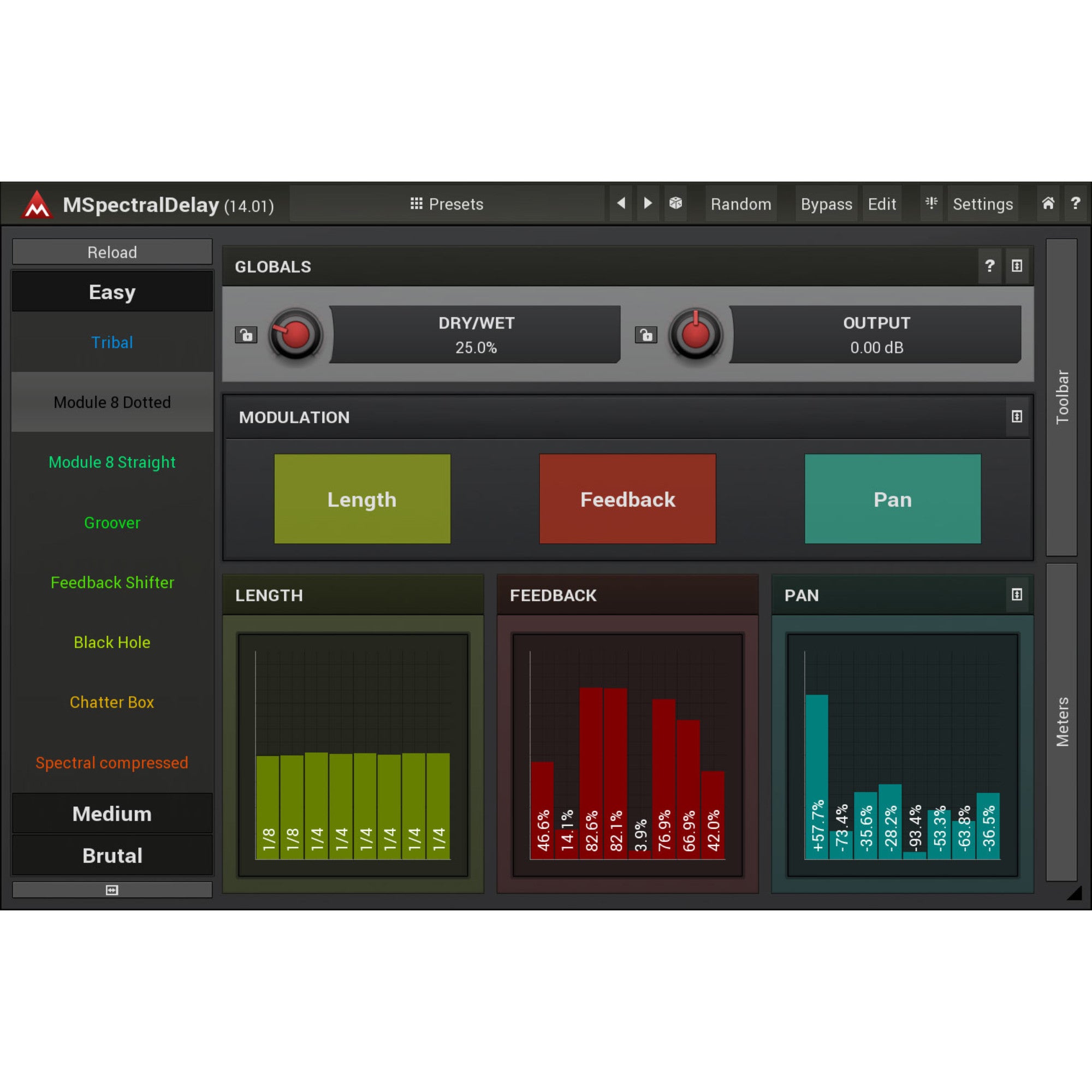The height and width of the screenshot is (1092, 1092).
Task: Pick the Spectral compressed preset
Action: click(112, 762)
